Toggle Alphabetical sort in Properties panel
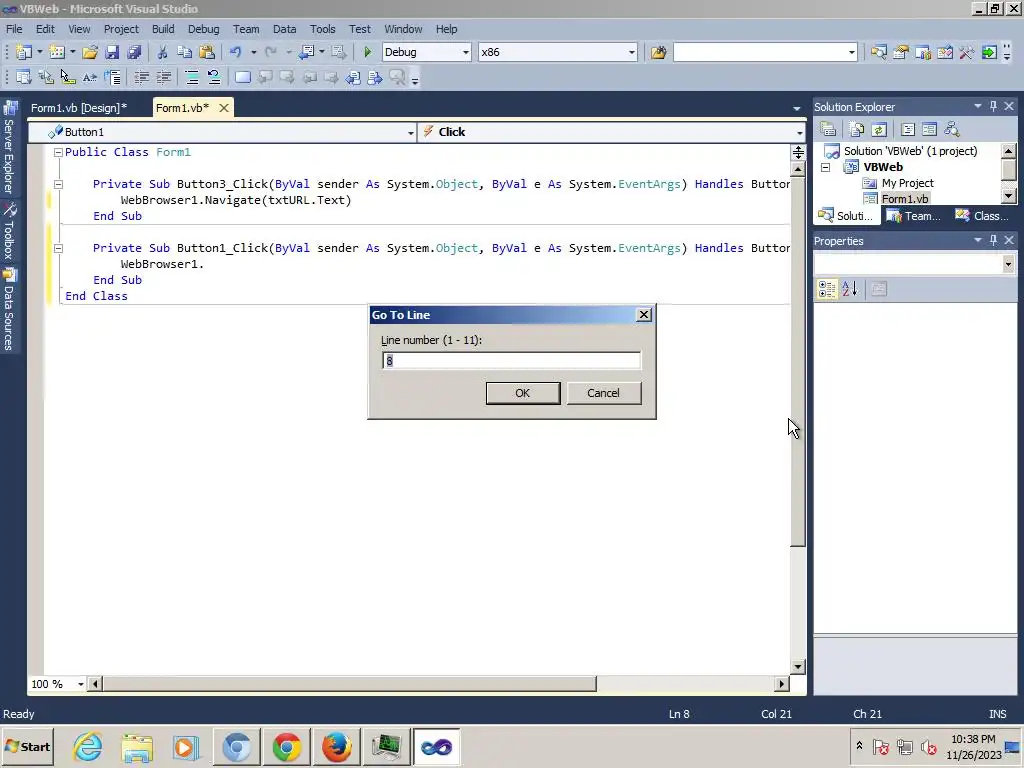1024x768 pixels. (x=850, y=289)
